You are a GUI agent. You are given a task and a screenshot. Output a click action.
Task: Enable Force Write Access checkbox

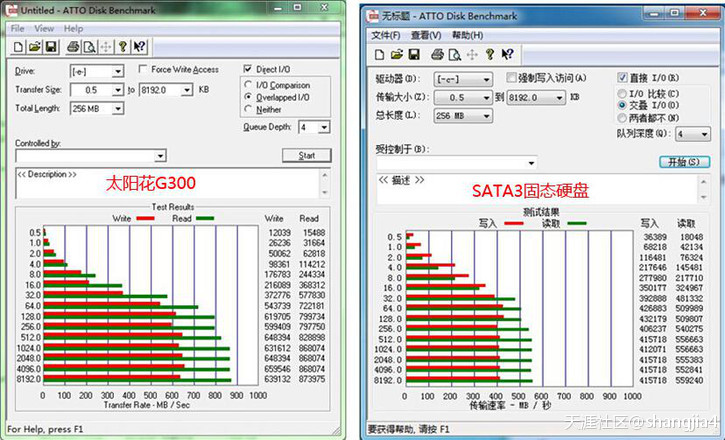[x=143, y=69]
